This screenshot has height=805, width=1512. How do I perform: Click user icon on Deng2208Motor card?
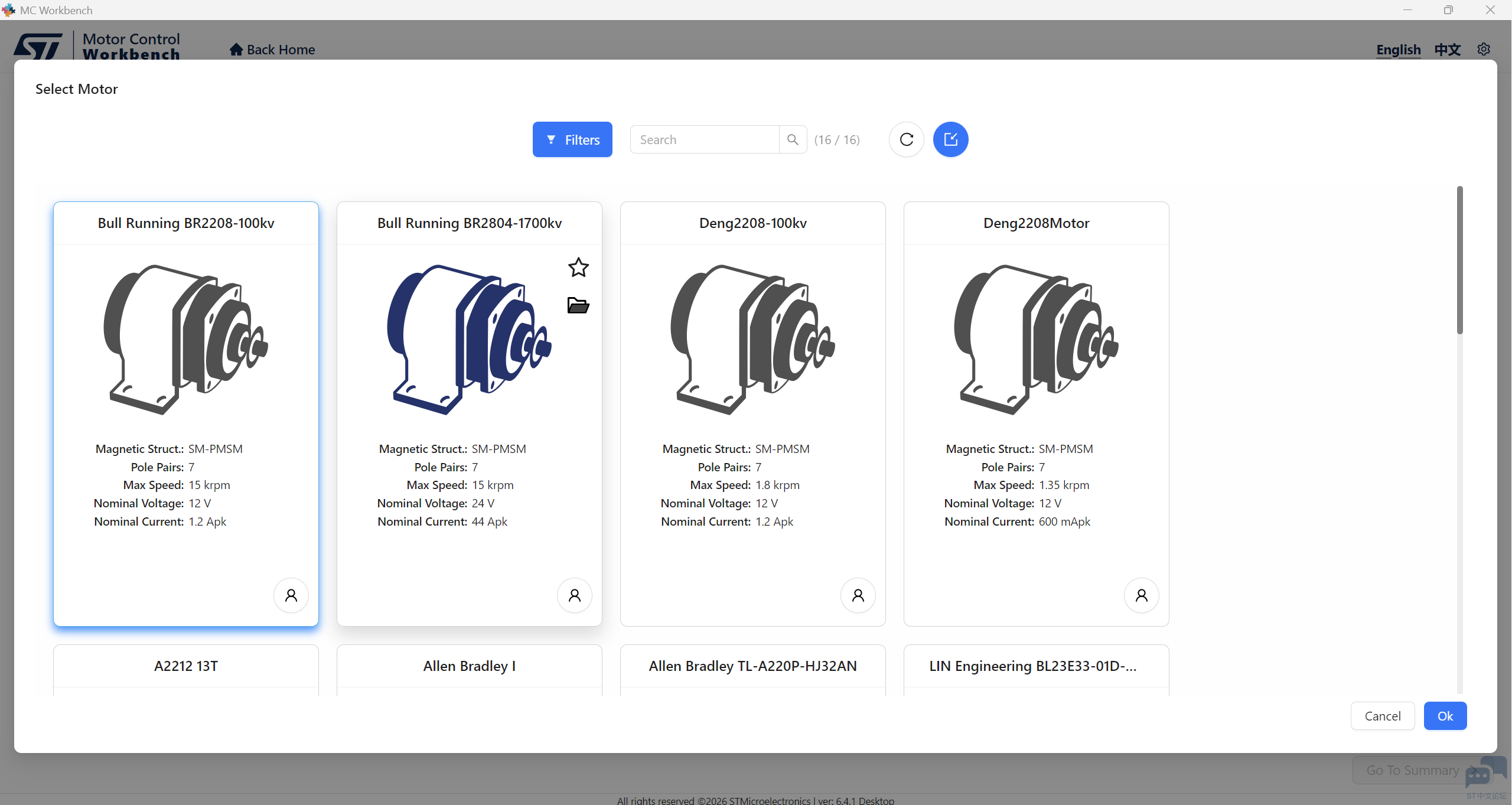click(x=1142, y=595)
